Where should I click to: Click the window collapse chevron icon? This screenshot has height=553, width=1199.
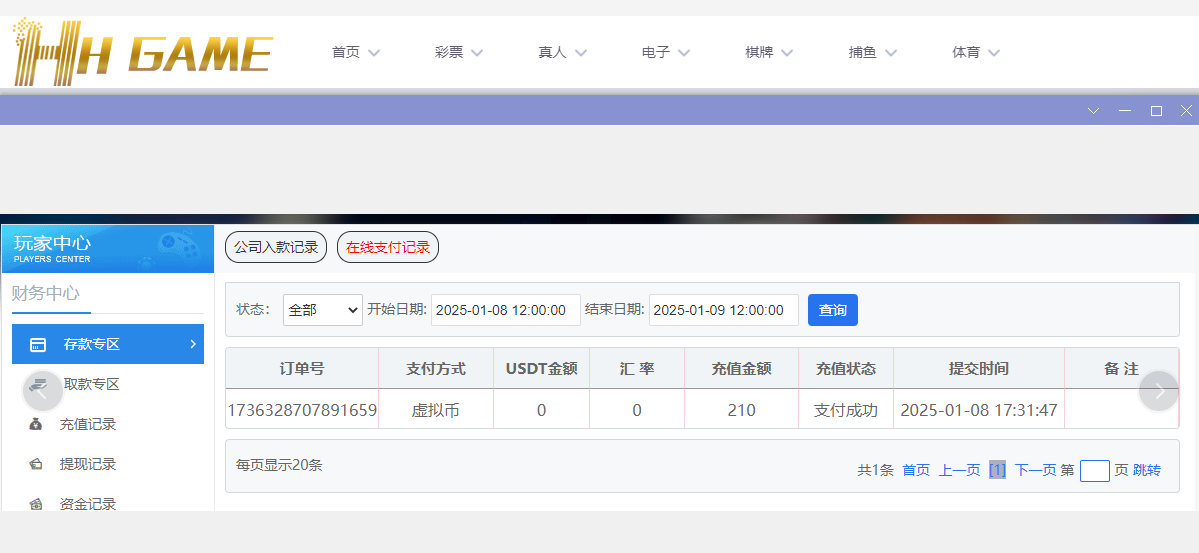(x=1093, y=111)
